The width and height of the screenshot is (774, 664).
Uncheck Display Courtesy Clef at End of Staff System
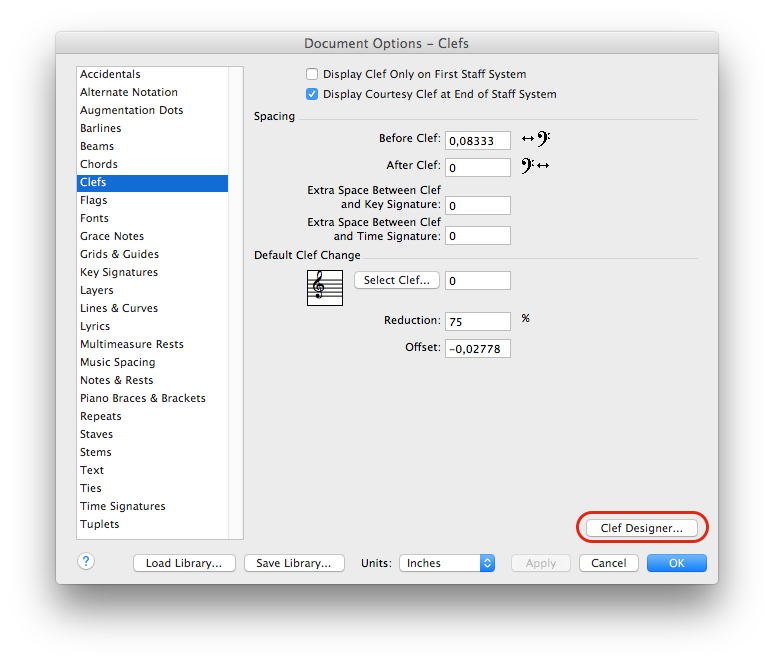[x=312, y=94]
